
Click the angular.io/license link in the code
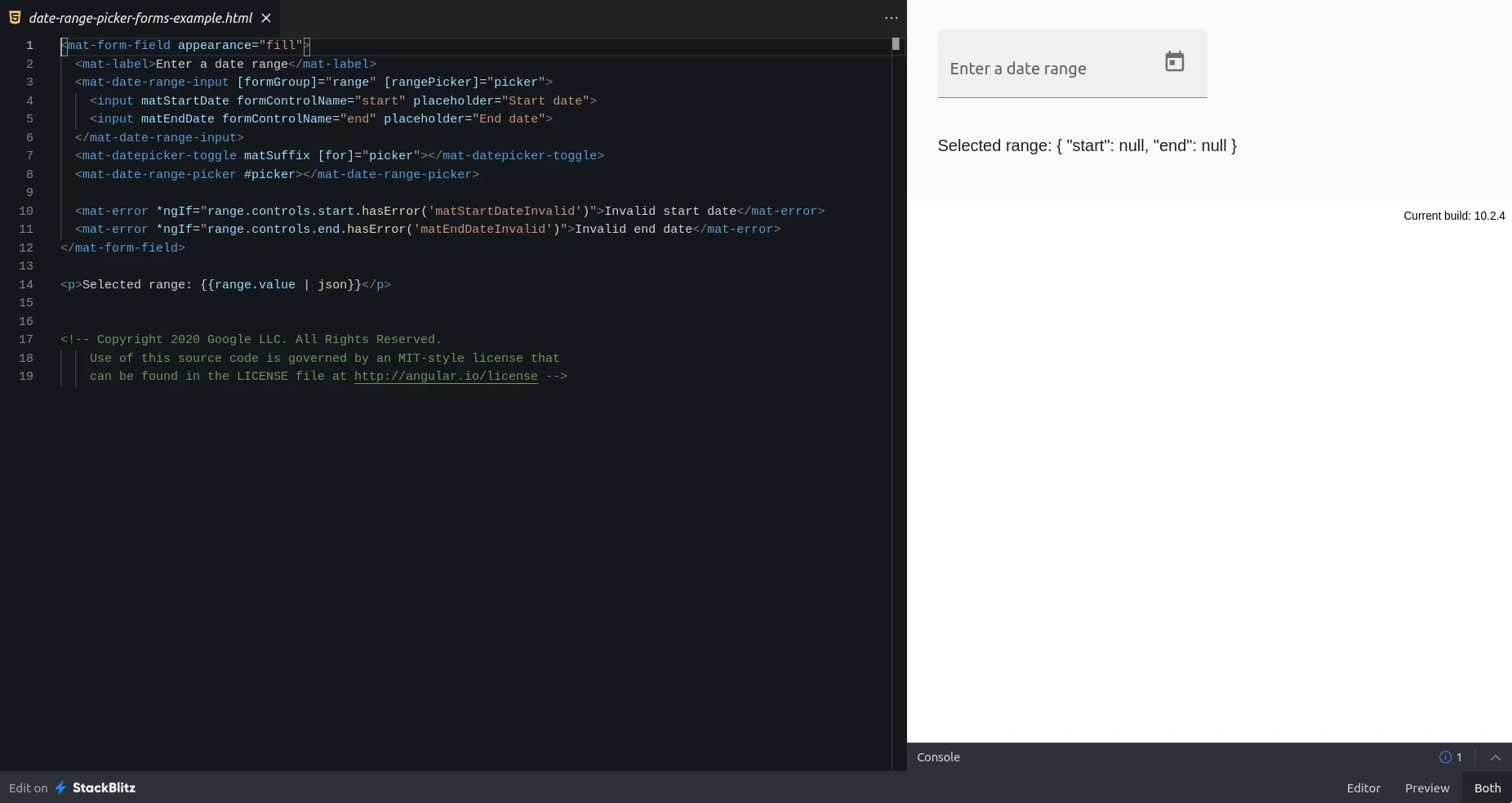444,377
